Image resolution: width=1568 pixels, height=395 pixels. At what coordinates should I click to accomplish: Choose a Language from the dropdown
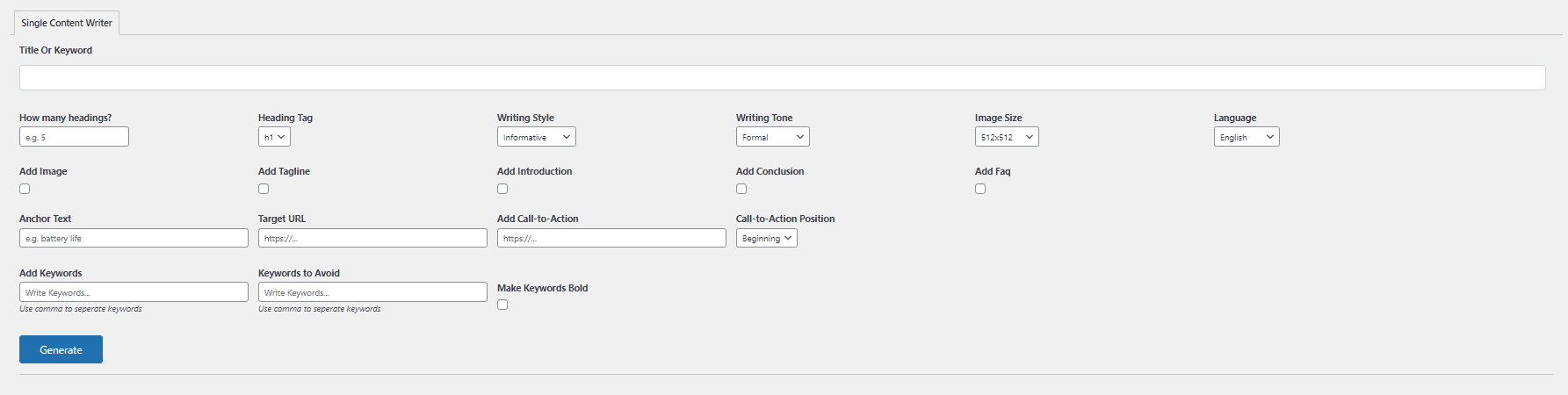(x=1246, y=137)
